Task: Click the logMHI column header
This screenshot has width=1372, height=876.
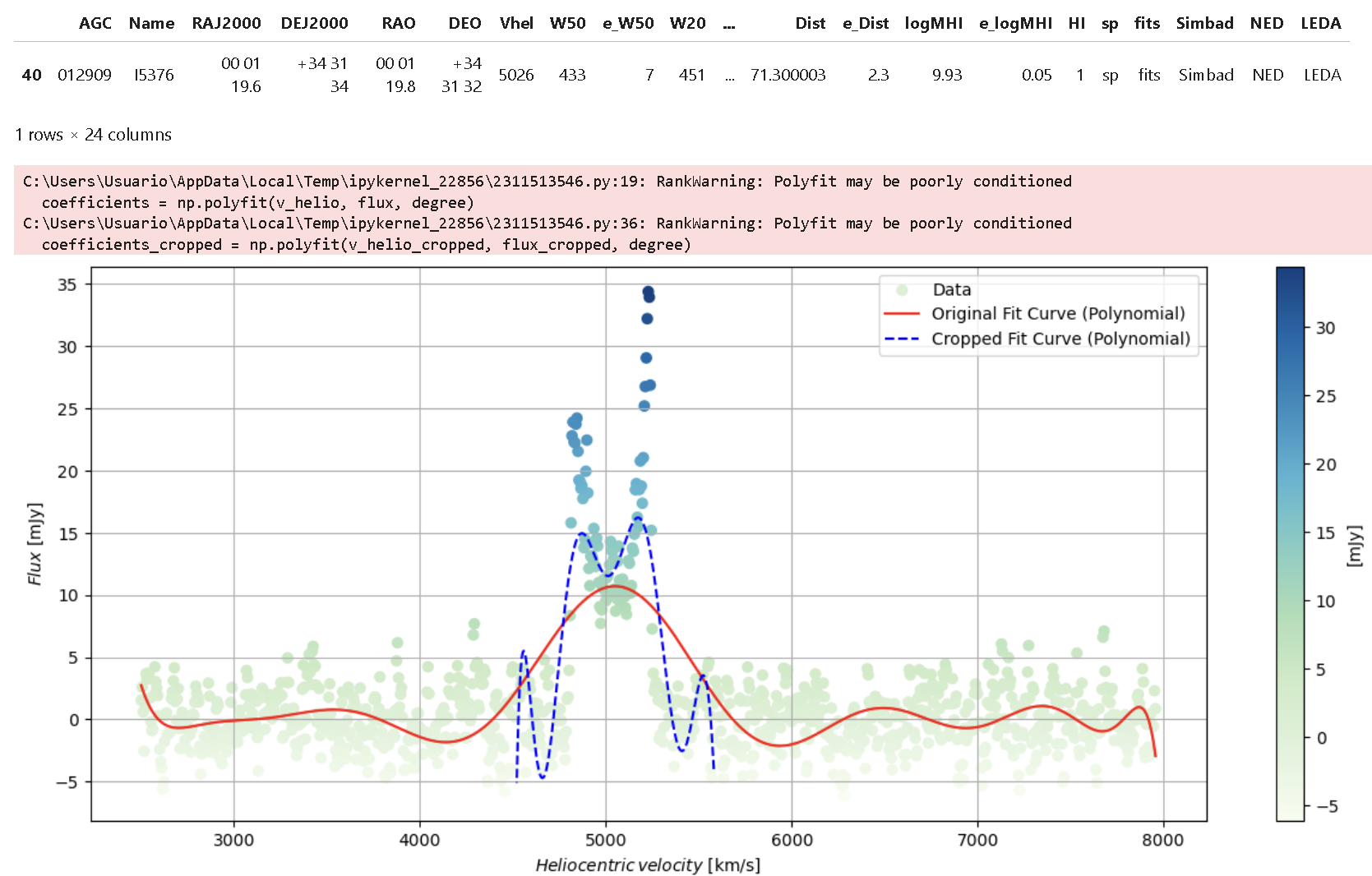Action: (933, 23)
